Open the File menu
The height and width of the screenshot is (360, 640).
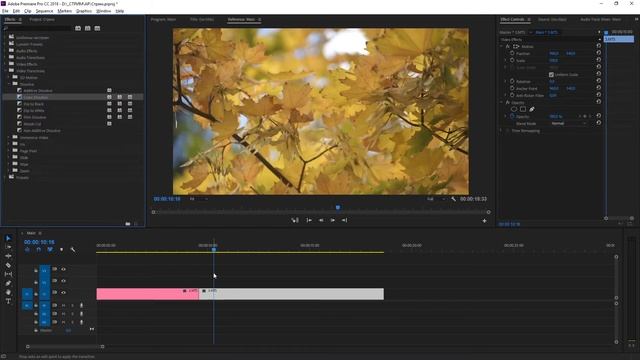click(5, 11)
